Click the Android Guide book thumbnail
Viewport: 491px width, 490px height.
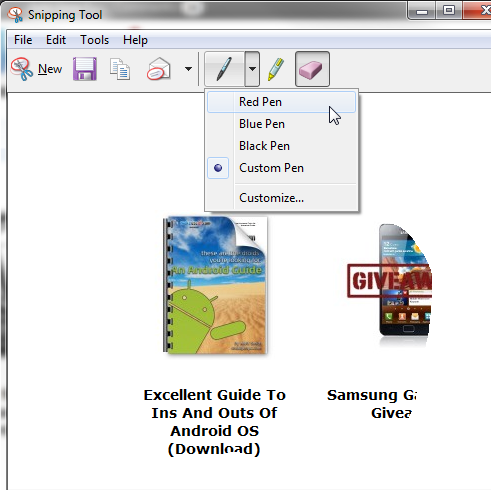point(215,285)
